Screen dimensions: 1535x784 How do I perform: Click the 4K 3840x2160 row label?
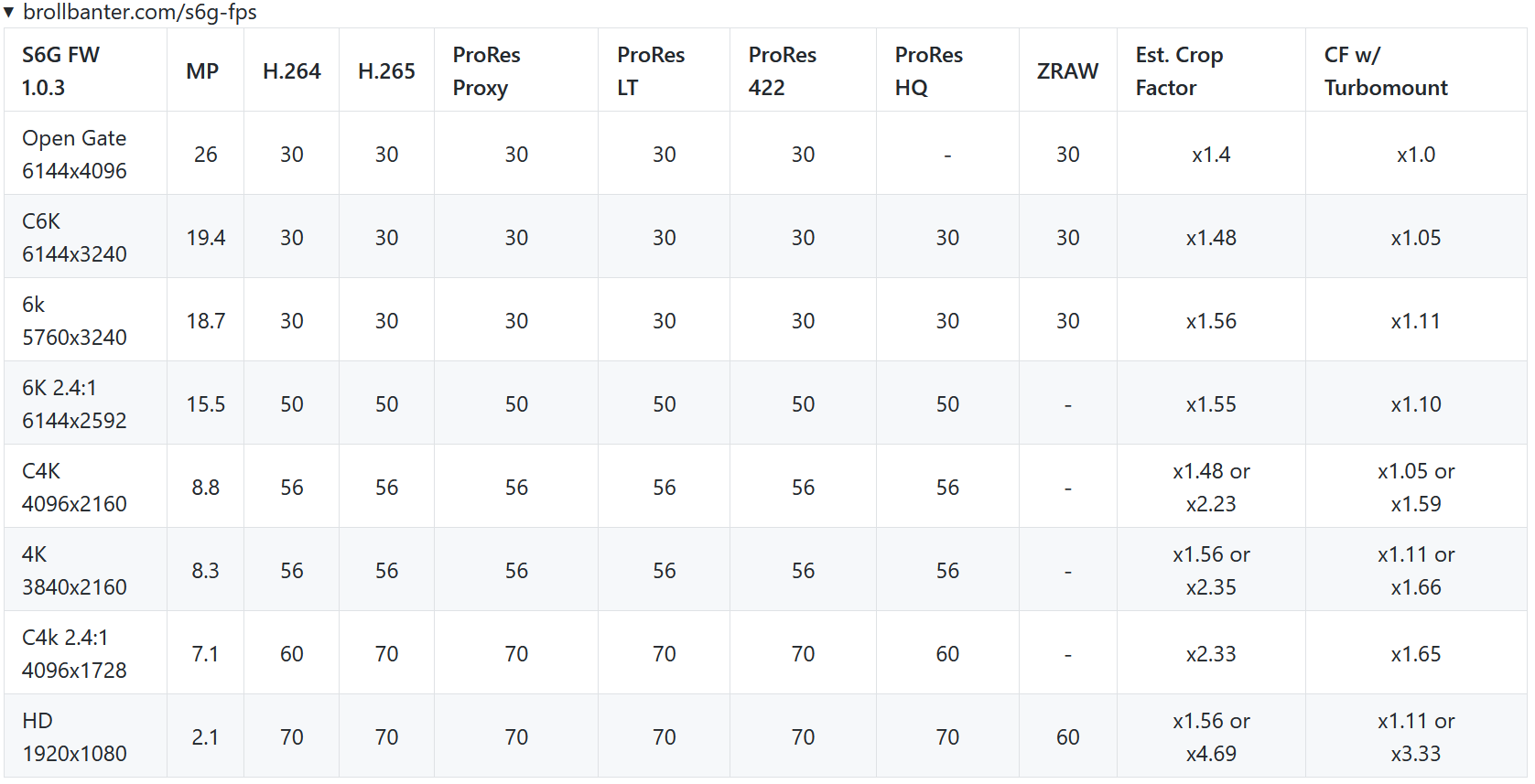point(74,571)
